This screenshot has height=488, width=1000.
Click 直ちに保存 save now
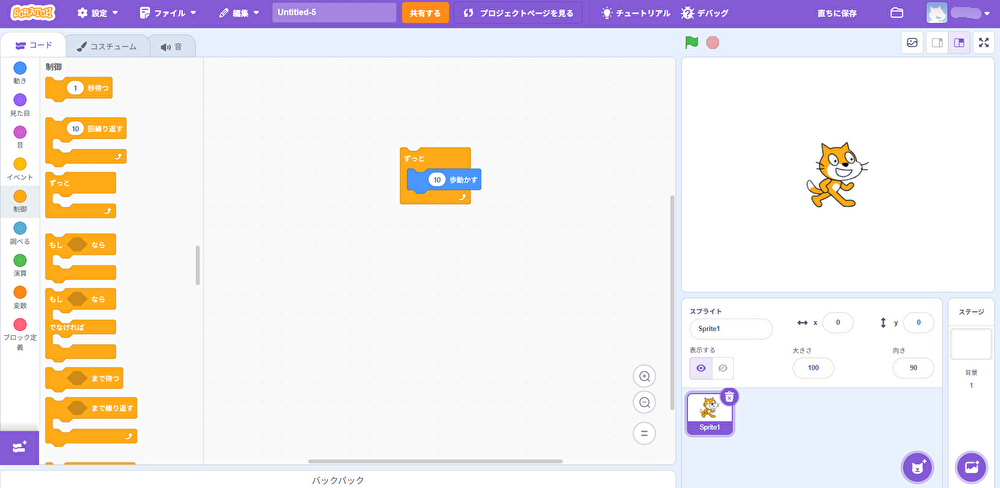click(x=837, y=13)
